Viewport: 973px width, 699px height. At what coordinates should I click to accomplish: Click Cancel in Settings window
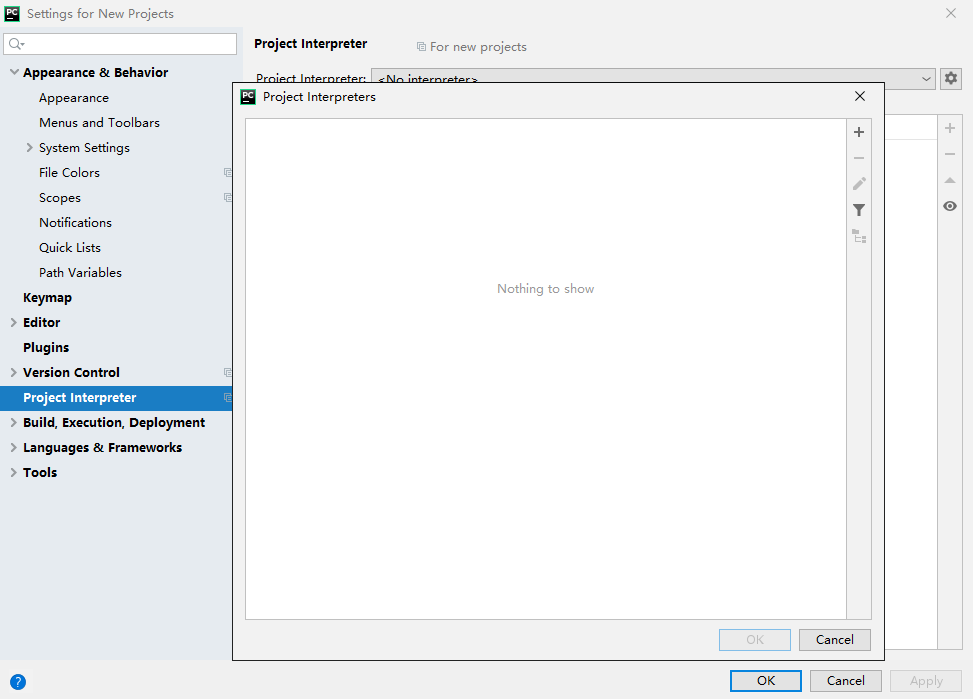pyautogui.click(x=846, y=681)
